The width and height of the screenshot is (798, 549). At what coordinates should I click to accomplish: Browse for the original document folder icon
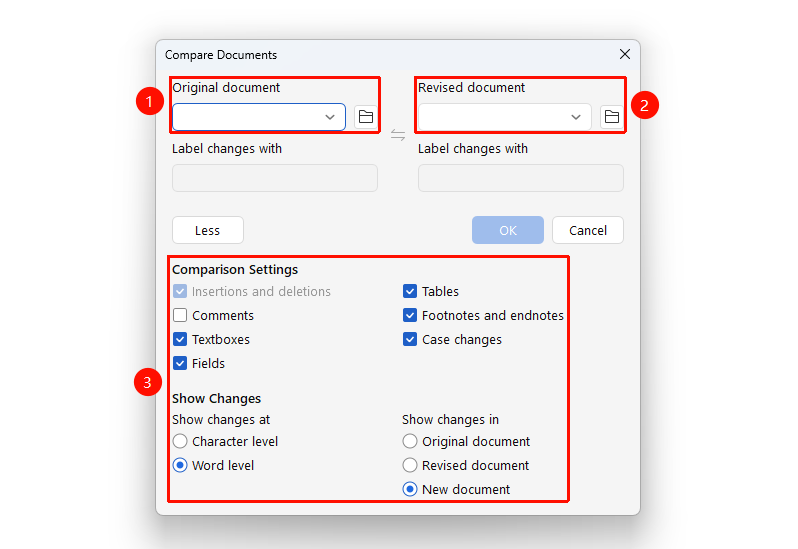(365, 117)
